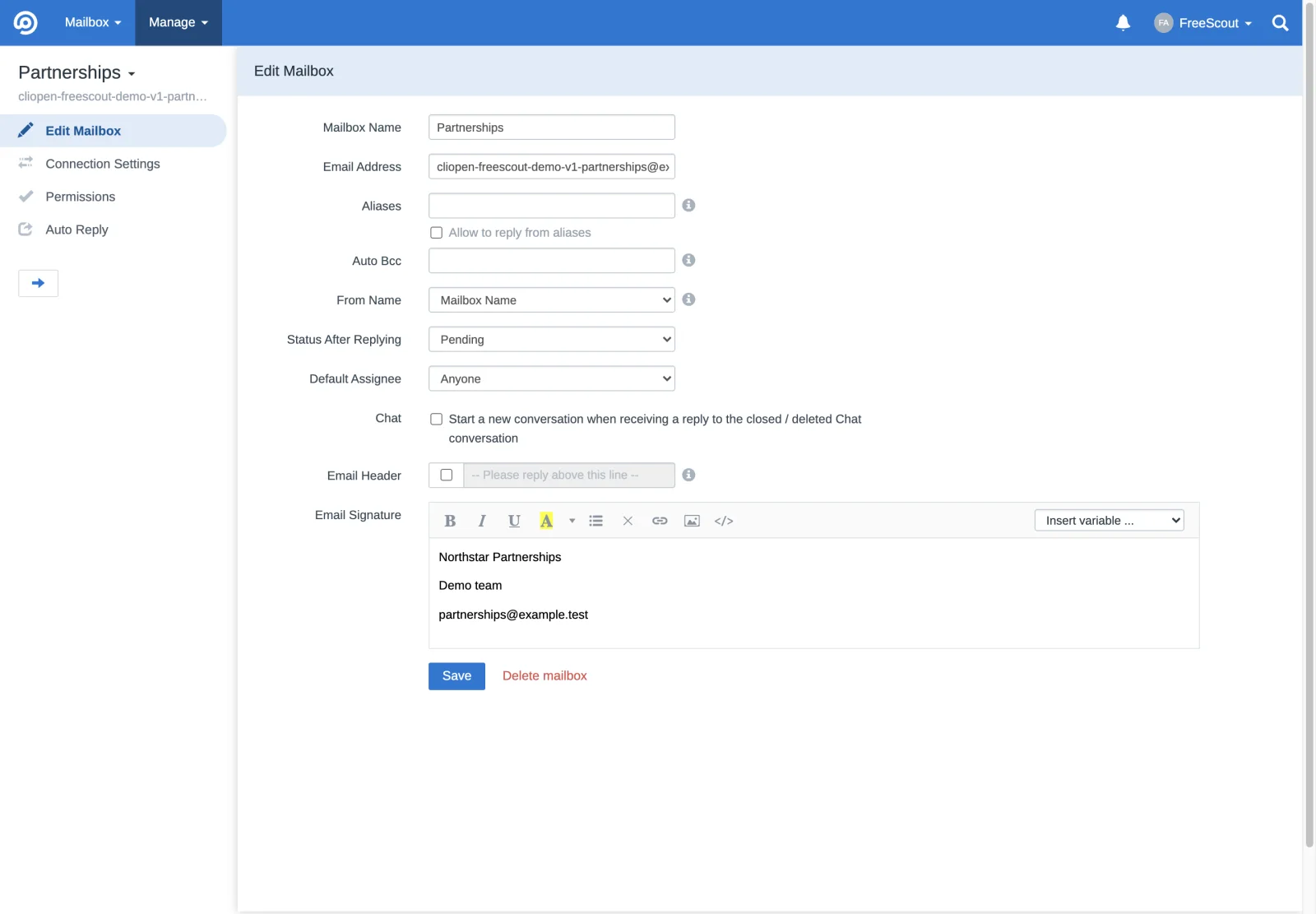Open the Default Assignee dropdown
The image size is (1316, 914).
point(552,378)
